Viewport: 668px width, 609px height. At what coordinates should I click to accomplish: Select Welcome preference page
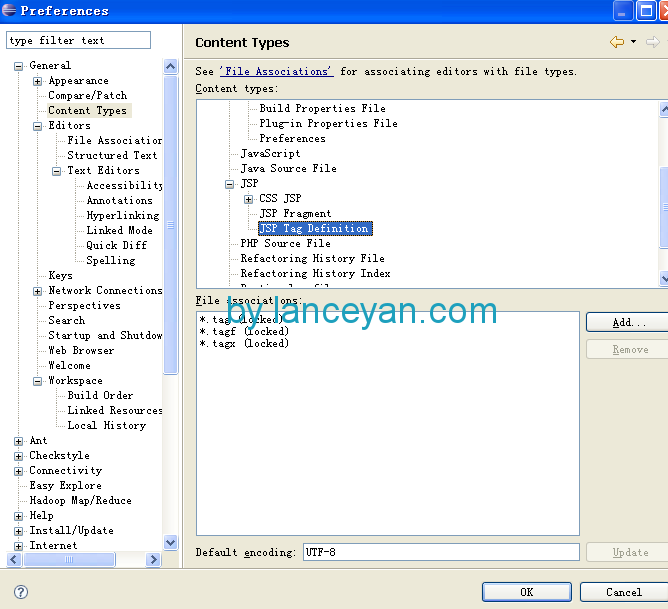pos(69,365)
